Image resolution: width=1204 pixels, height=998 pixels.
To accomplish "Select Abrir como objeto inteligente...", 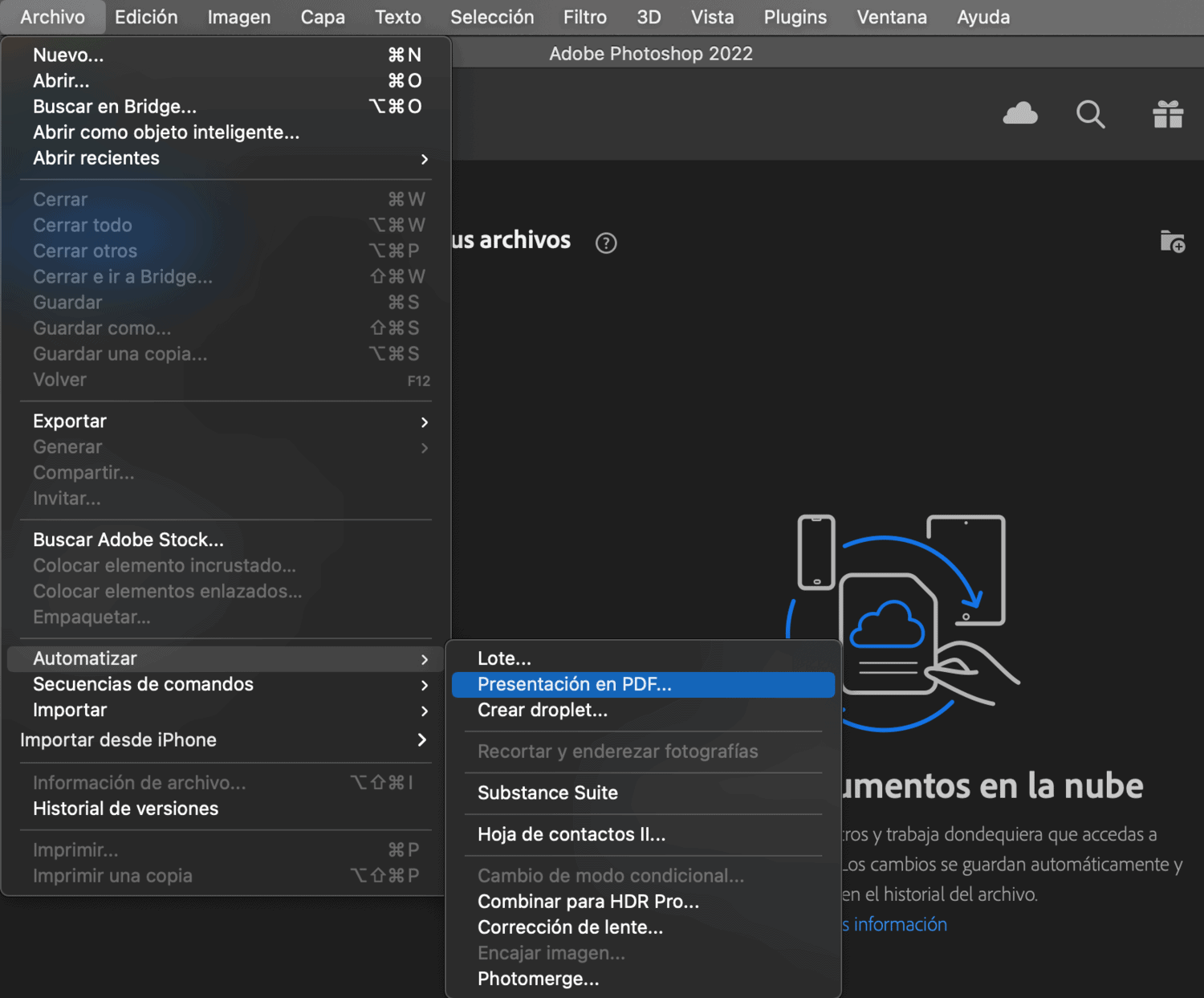I will [226, 132].
